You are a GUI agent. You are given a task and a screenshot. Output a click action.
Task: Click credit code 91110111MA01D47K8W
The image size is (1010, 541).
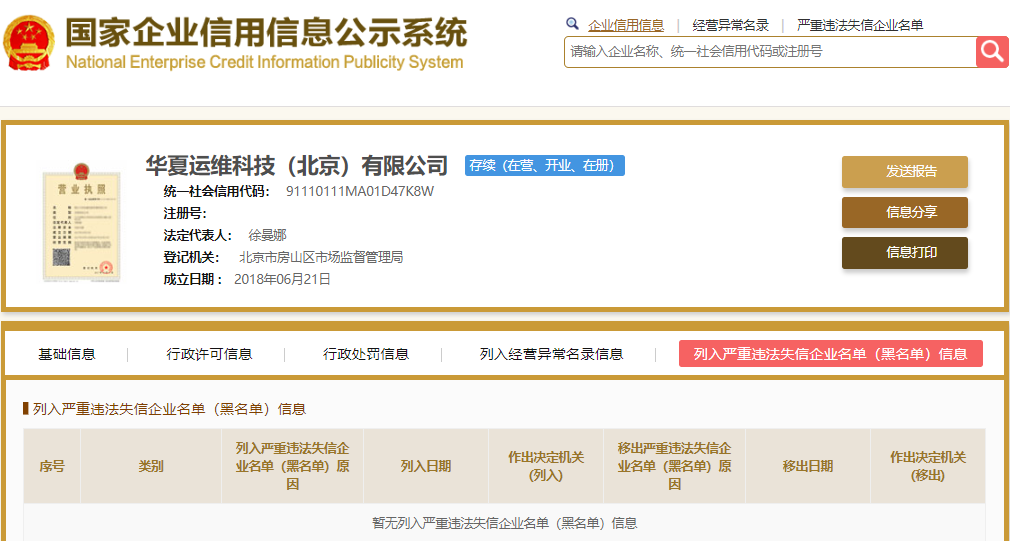pyautogui.click(x=361, y=191)
